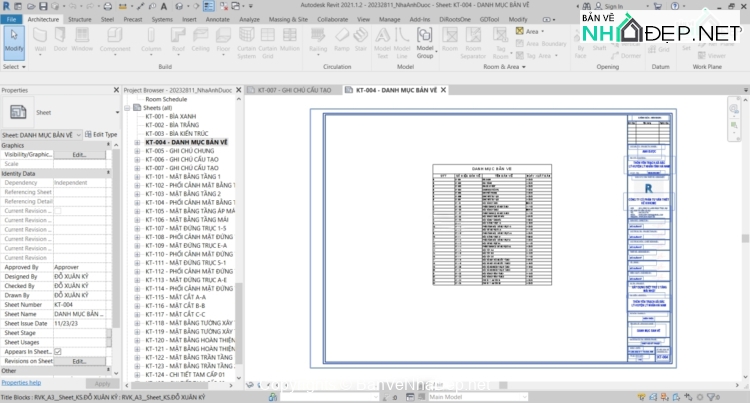Click Edit button for Visibility/Graphics Overrides
Image resolution: width=750 pixels, height=403 pixels.
click(x=79, y=155)
